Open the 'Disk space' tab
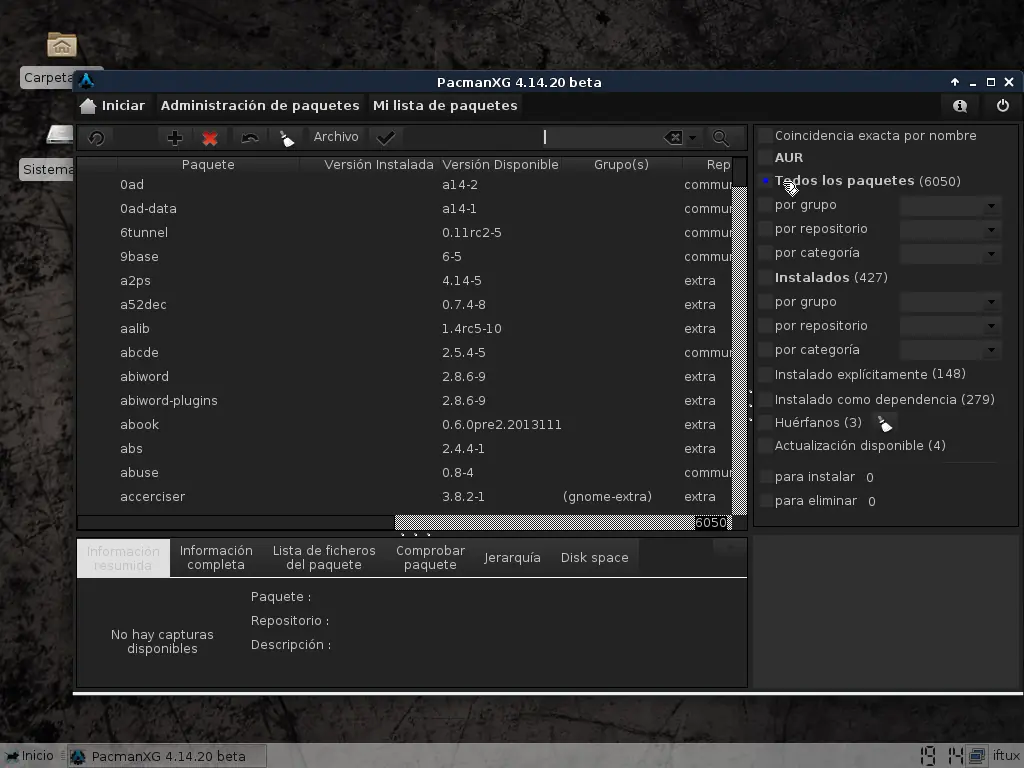 [594, 558]
